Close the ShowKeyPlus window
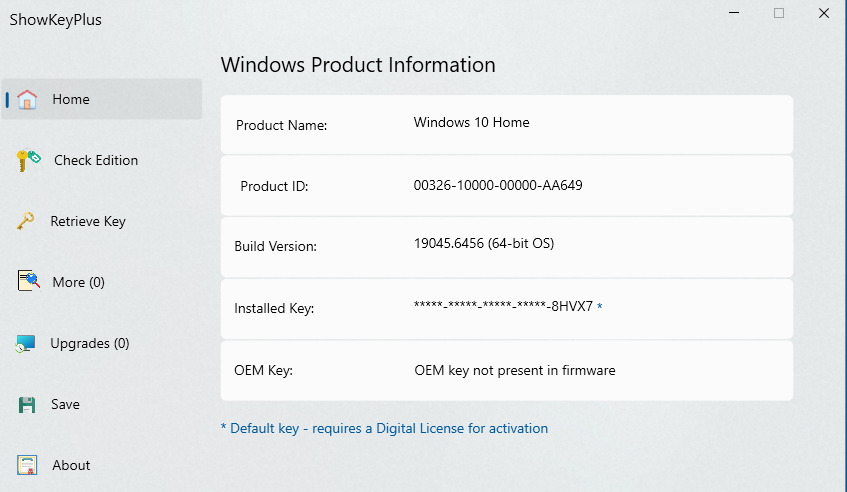This screenshot has height=492, width=847. click(x=824, y=13)
